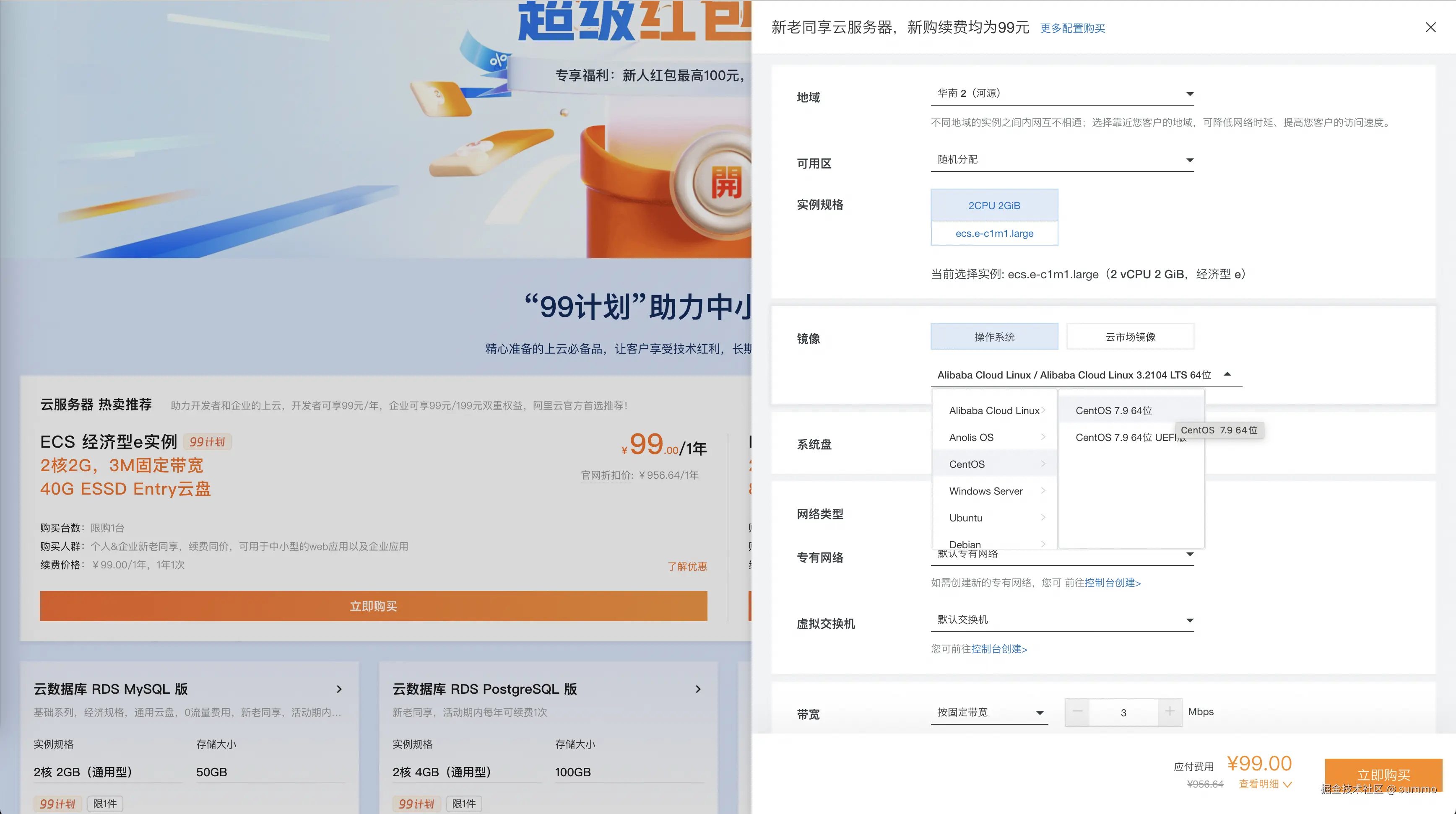Expand Ubuntu submenu arrow
The height and width of the screenshot is (814, 1456).
[1043, 517]
